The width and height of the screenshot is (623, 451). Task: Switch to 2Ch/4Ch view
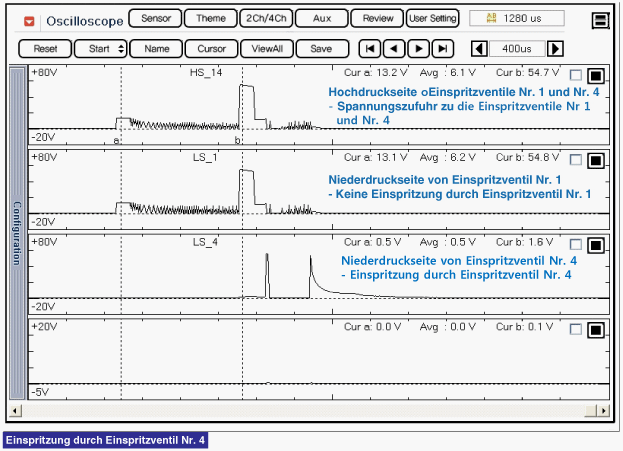265,18
